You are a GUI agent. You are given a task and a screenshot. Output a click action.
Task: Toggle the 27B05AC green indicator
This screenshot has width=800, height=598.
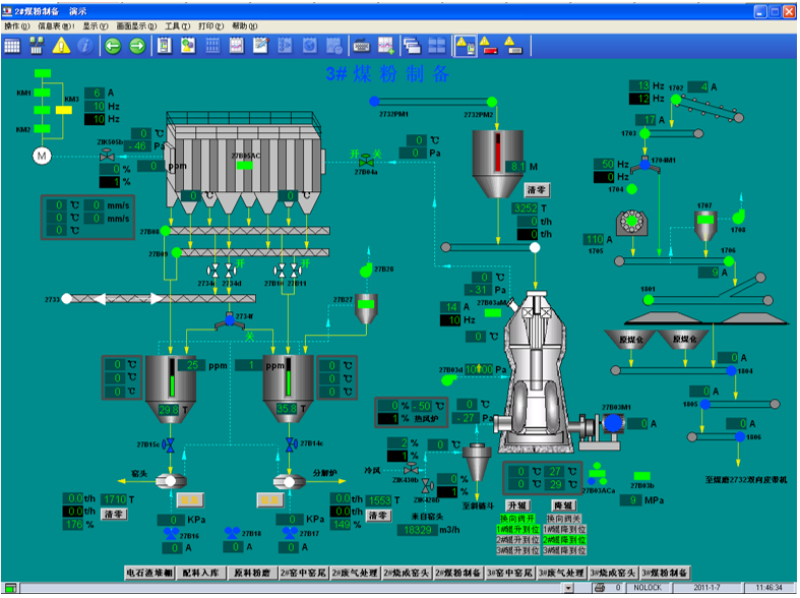click(x=245, y=166)
